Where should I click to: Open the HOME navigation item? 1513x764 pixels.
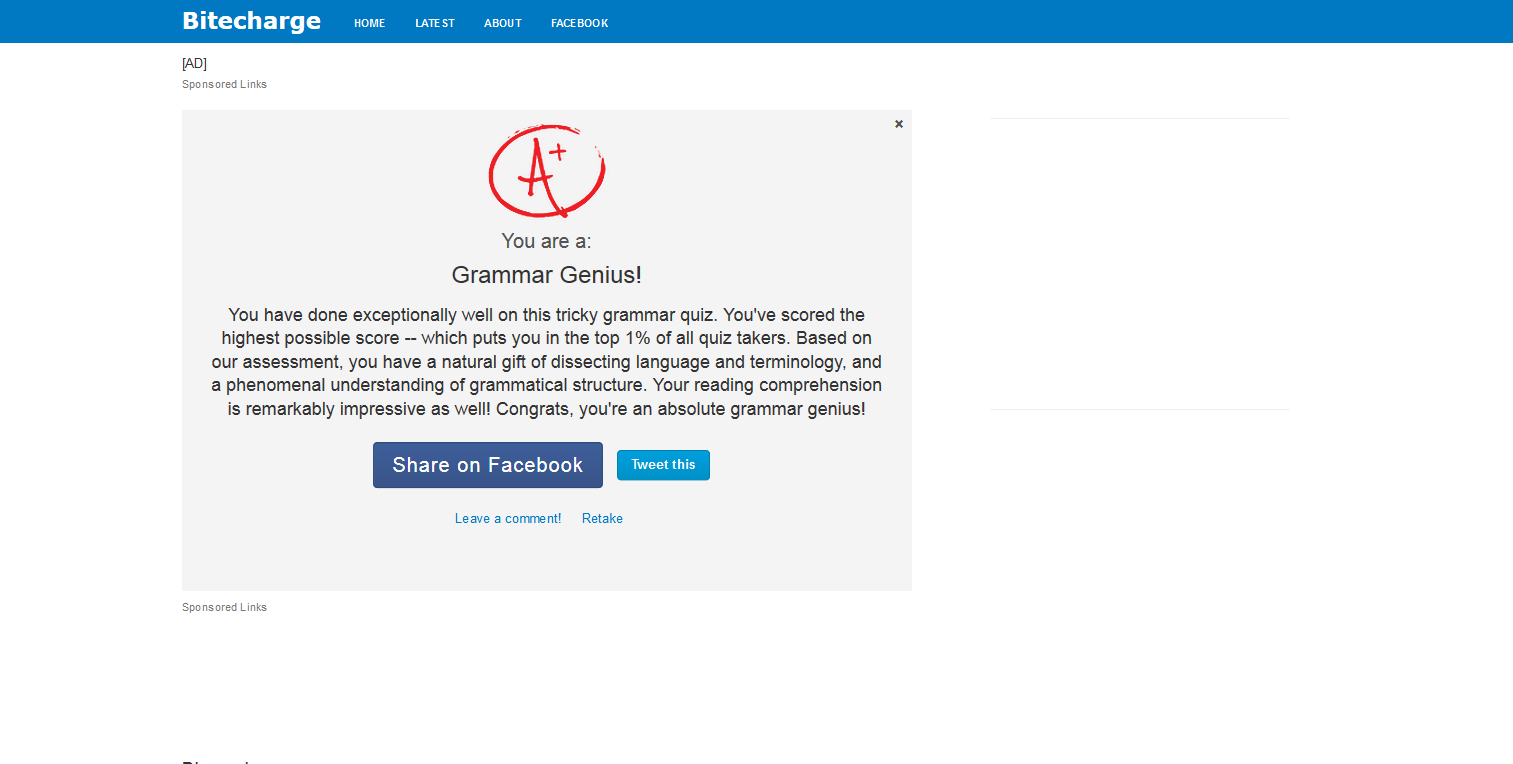[x=369, y=22]
